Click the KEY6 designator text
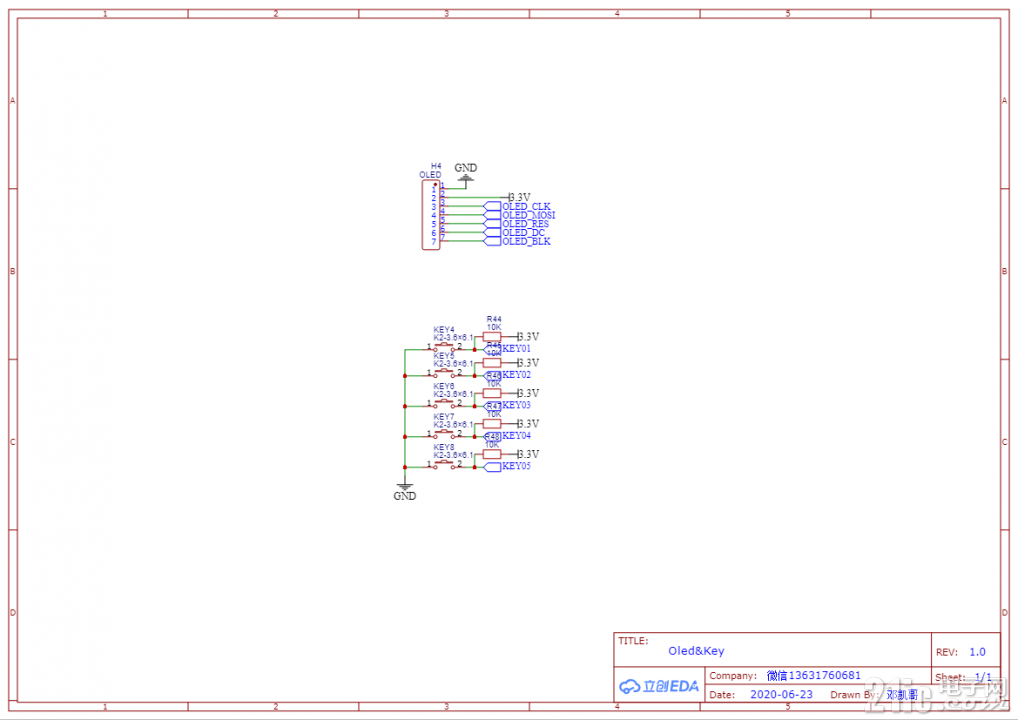The width and height of the screenshot is (1018, 720). click(x=444, y=386)
